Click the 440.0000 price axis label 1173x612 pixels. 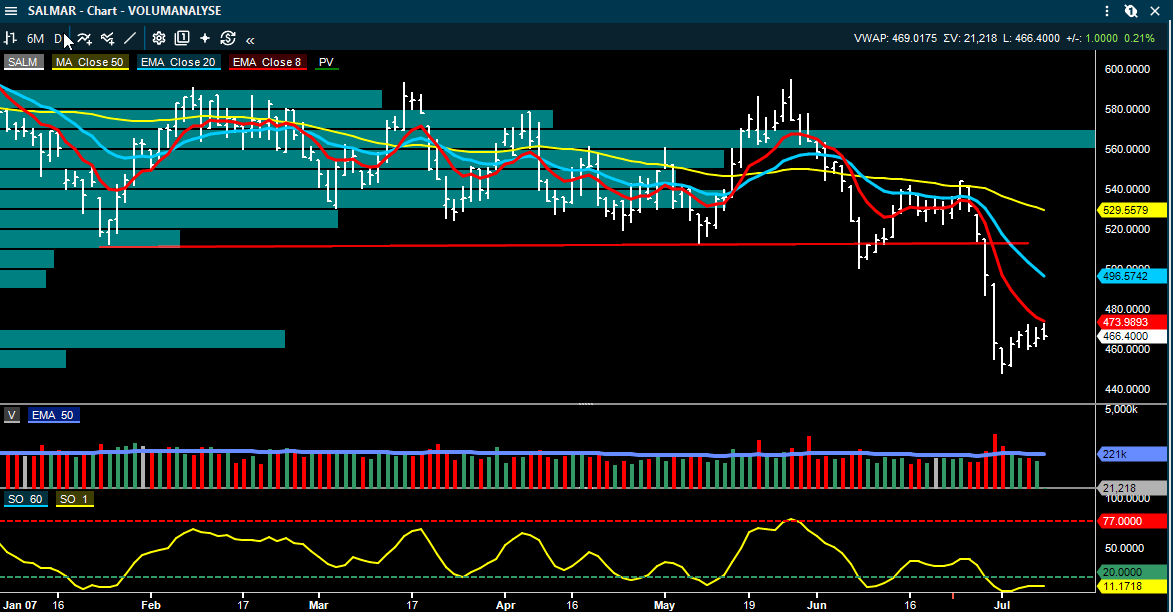[x=1127, y=389]
